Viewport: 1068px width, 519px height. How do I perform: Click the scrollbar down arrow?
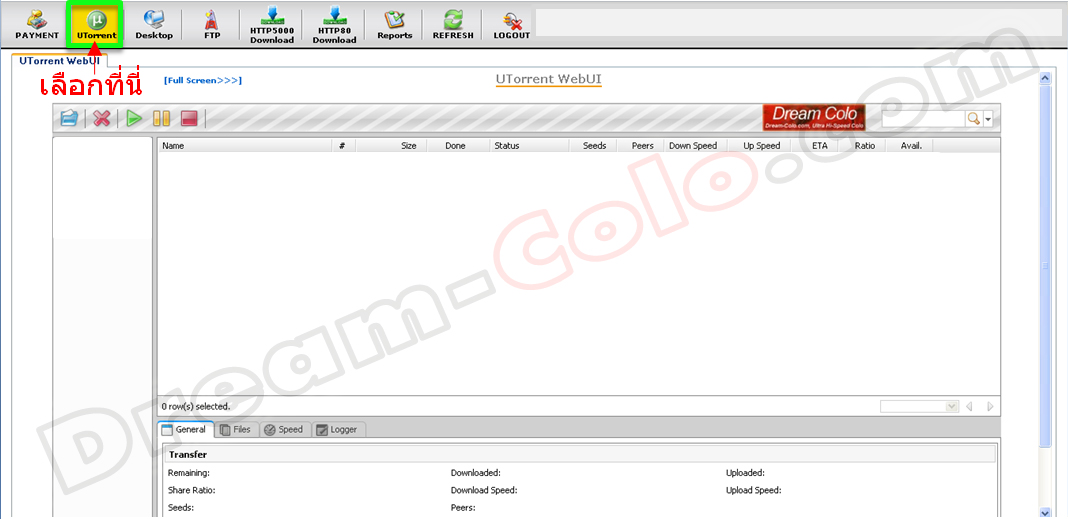[1046, 512]
